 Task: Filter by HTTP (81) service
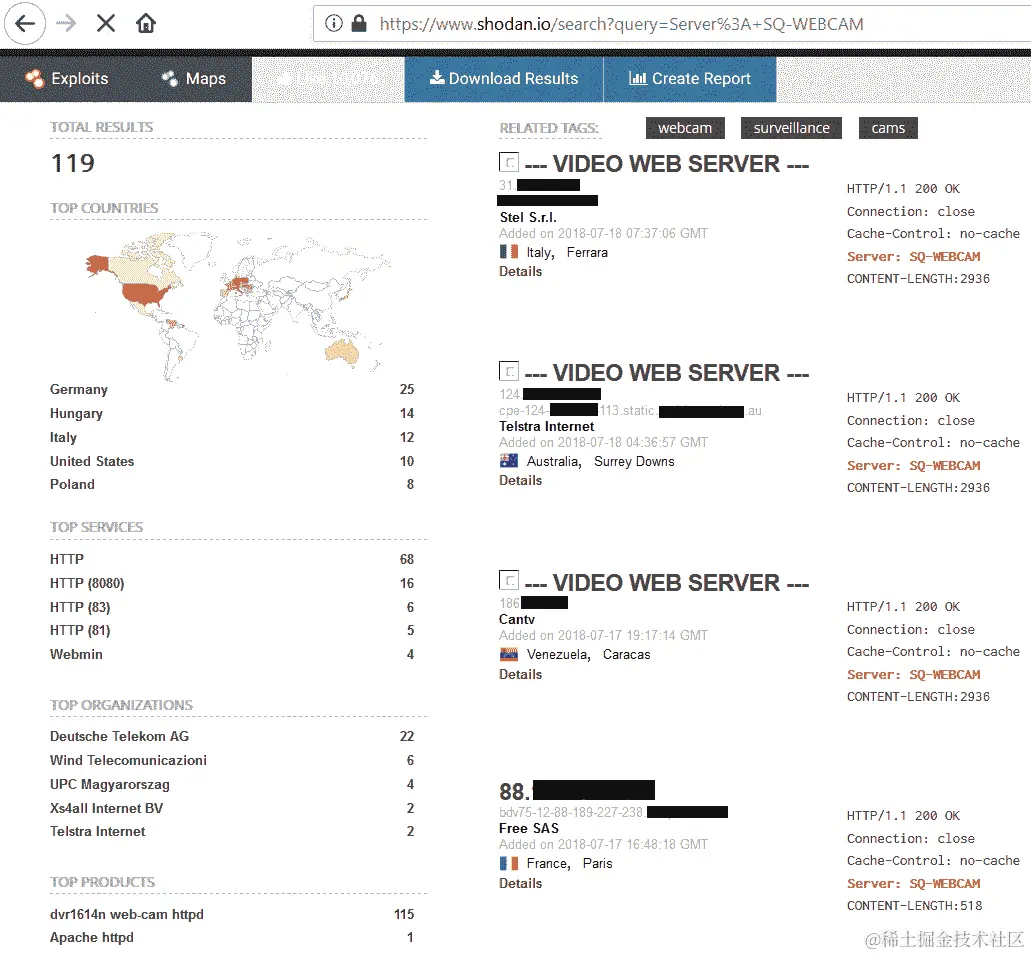(x=80, y=631)
